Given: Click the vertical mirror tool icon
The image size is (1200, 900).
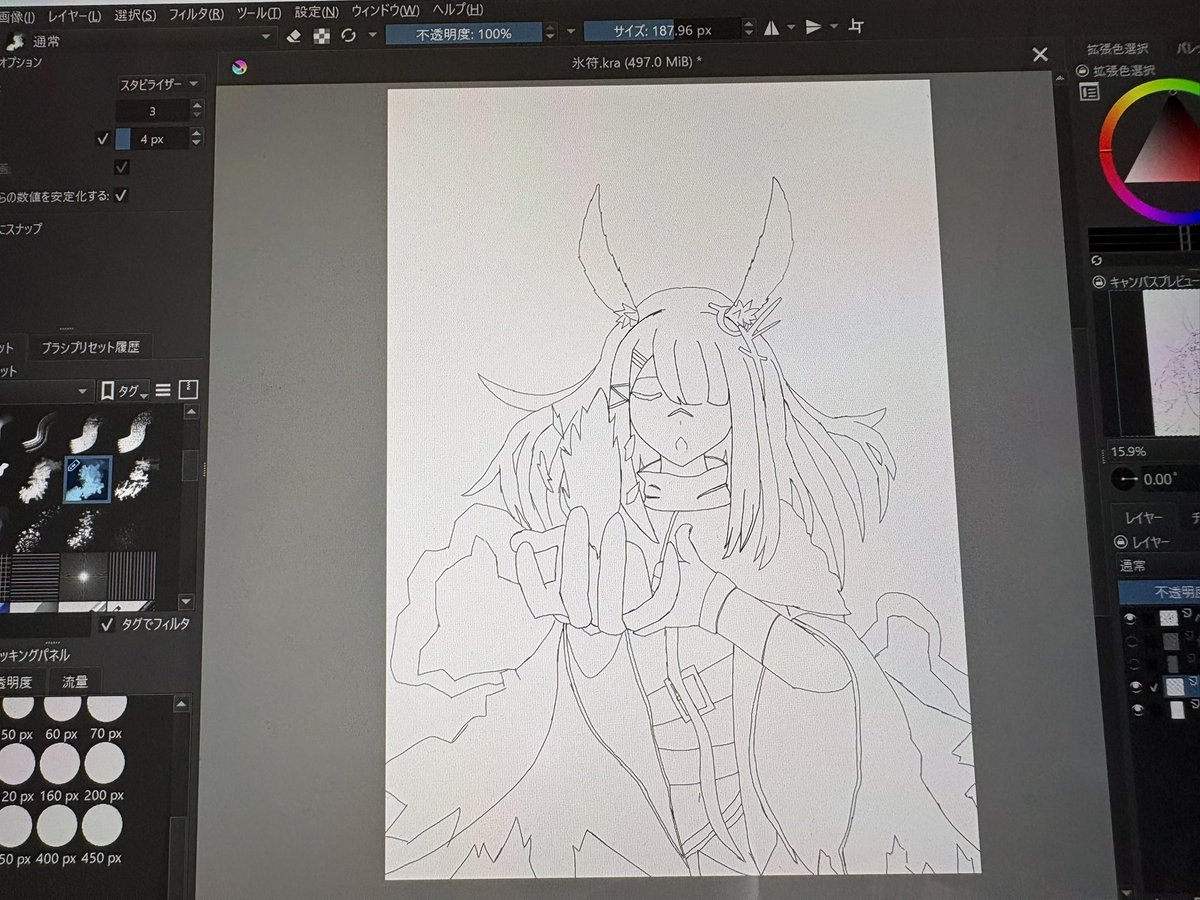Looking at the screenshot, I should pos(813,27).
